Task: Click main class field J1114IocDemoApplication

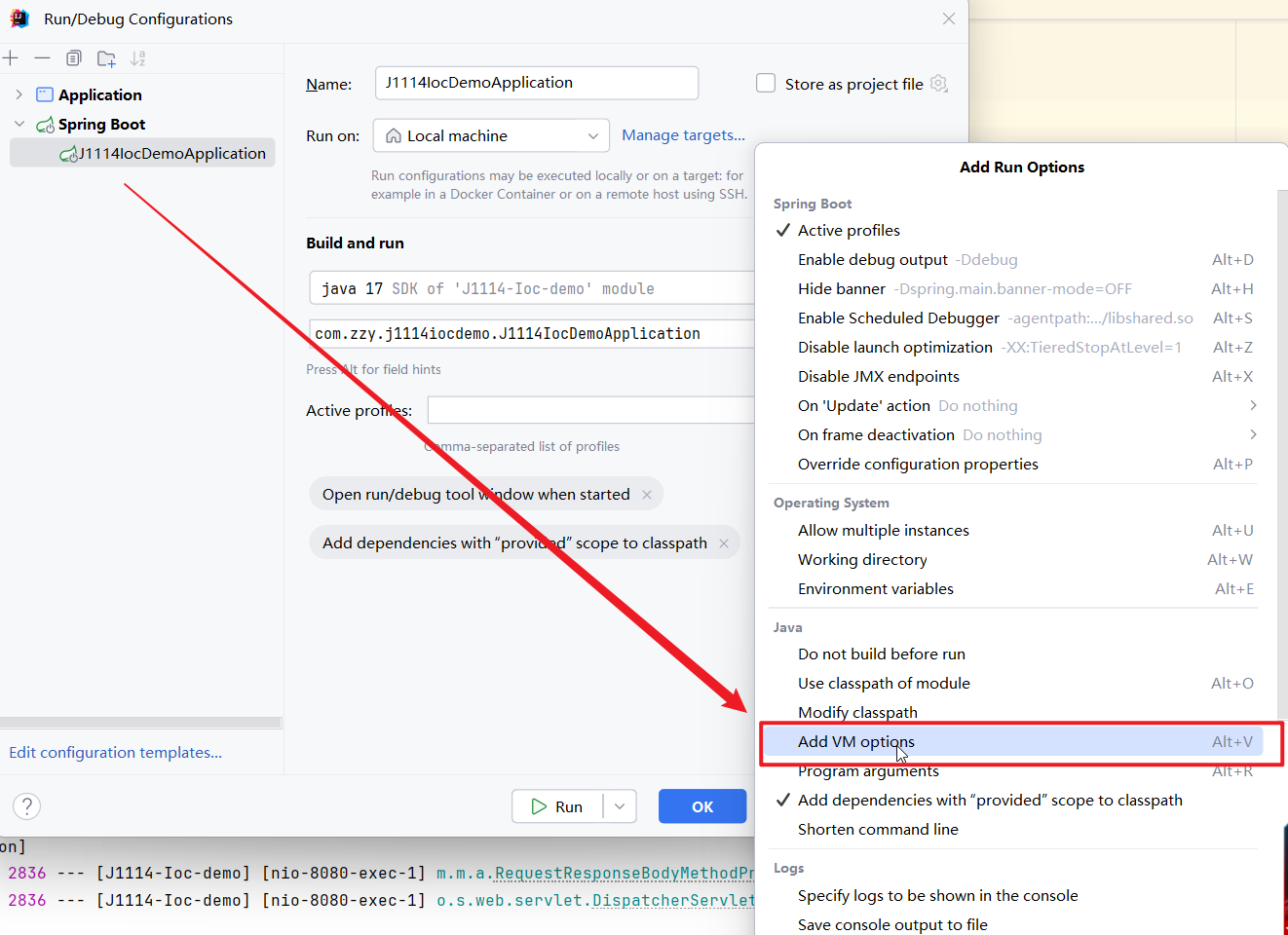Action: click(532, 334)
